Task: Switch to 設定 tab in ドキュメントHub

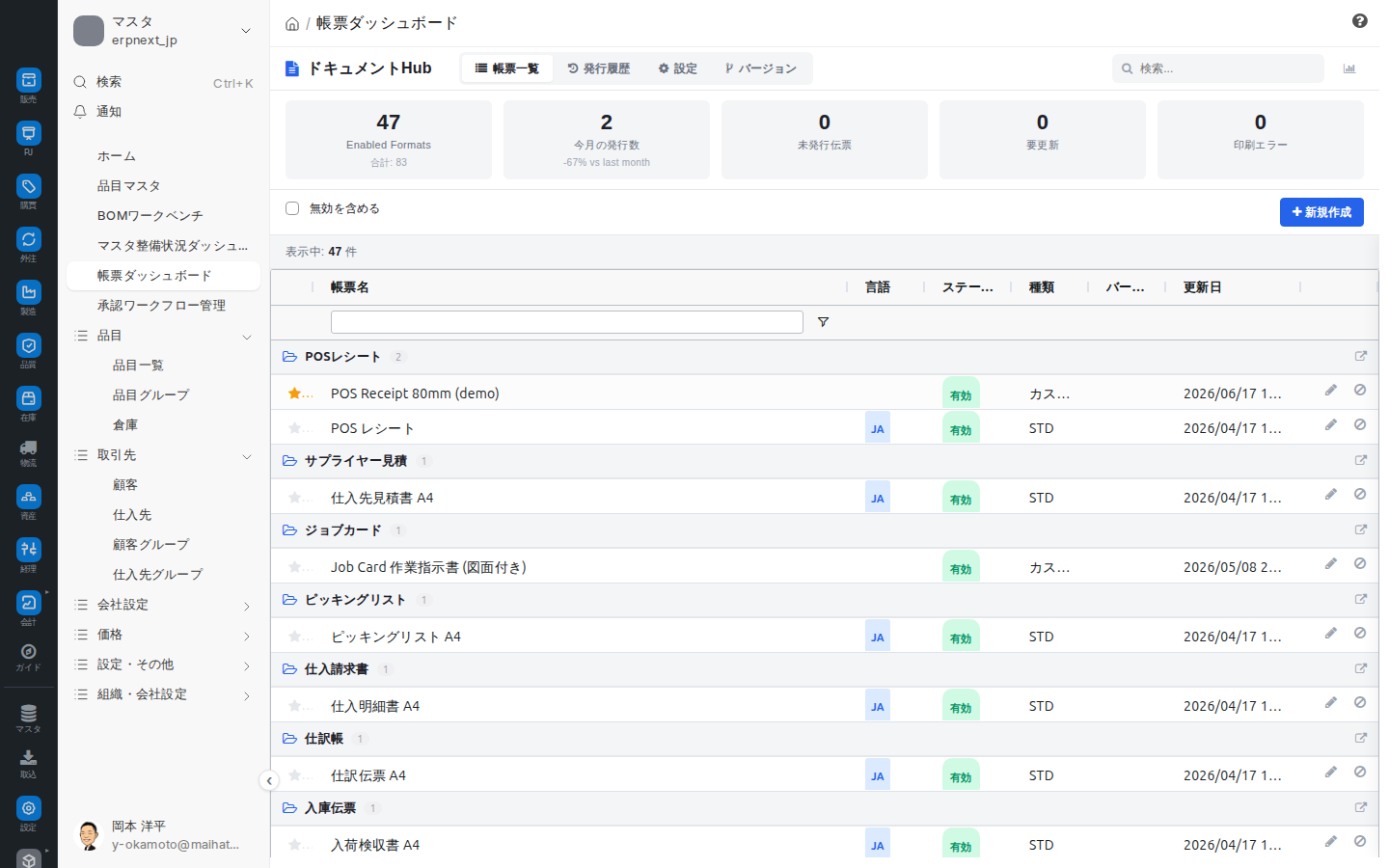Action: 678,68
